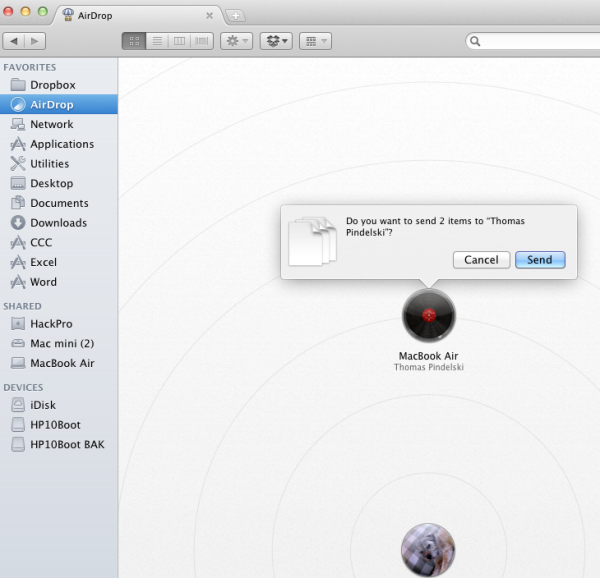Open Downloads in sidebar
The height and width of the screenshot is (578, 600).
point(59,223)
